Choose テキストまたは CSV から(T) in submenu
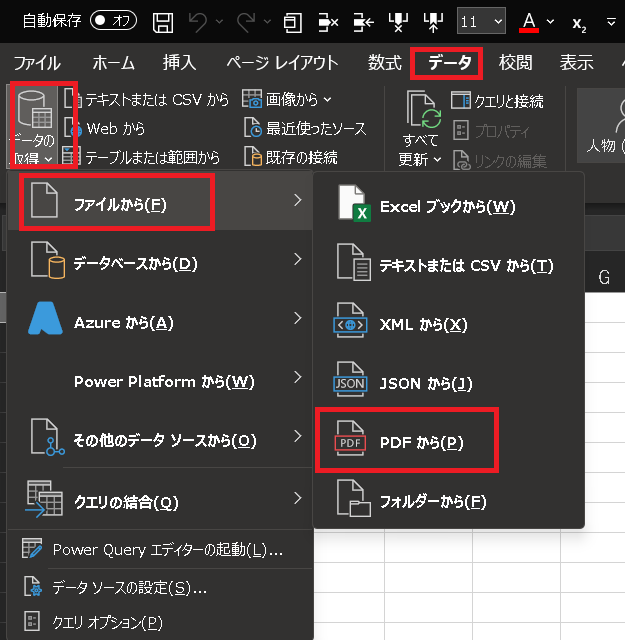 (x=449, y=263)
